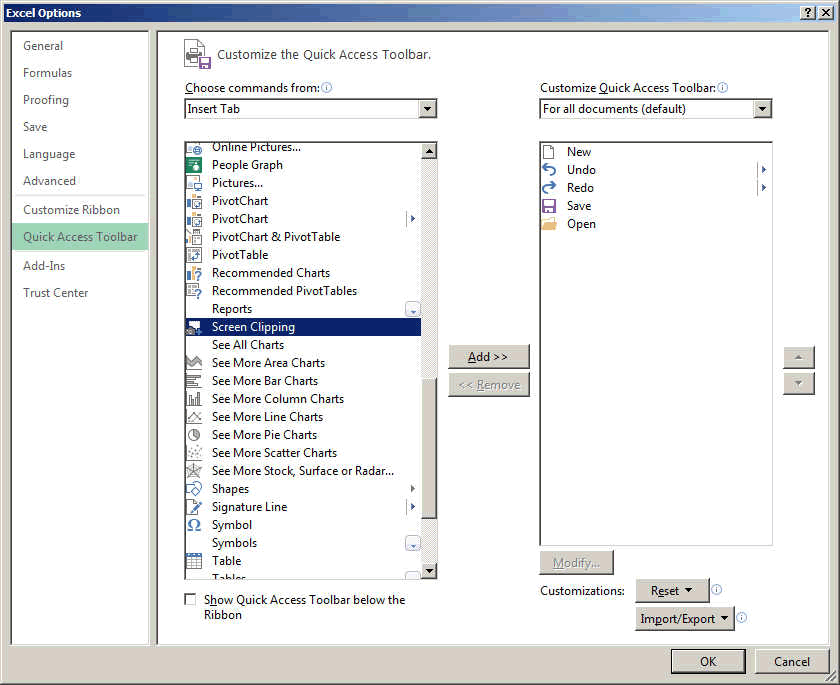Click the Add button to add Screen Clipping
The height and width of the screenshot is (685, 840).
click(x=488, y=357)
